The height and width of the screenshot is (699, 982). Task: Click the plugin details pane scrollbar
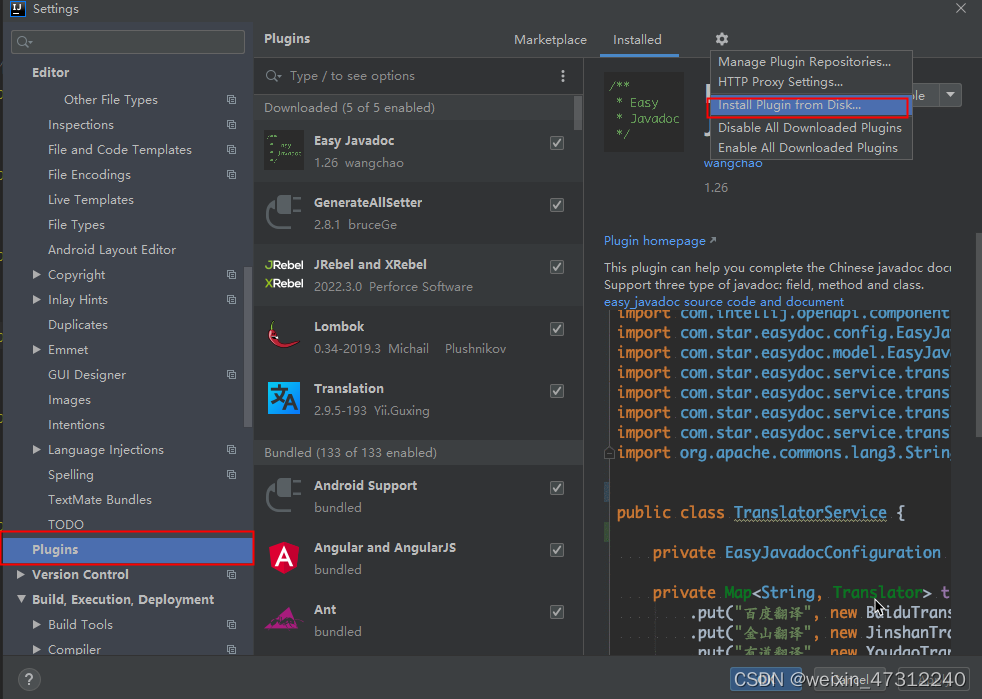pos(978,335)
